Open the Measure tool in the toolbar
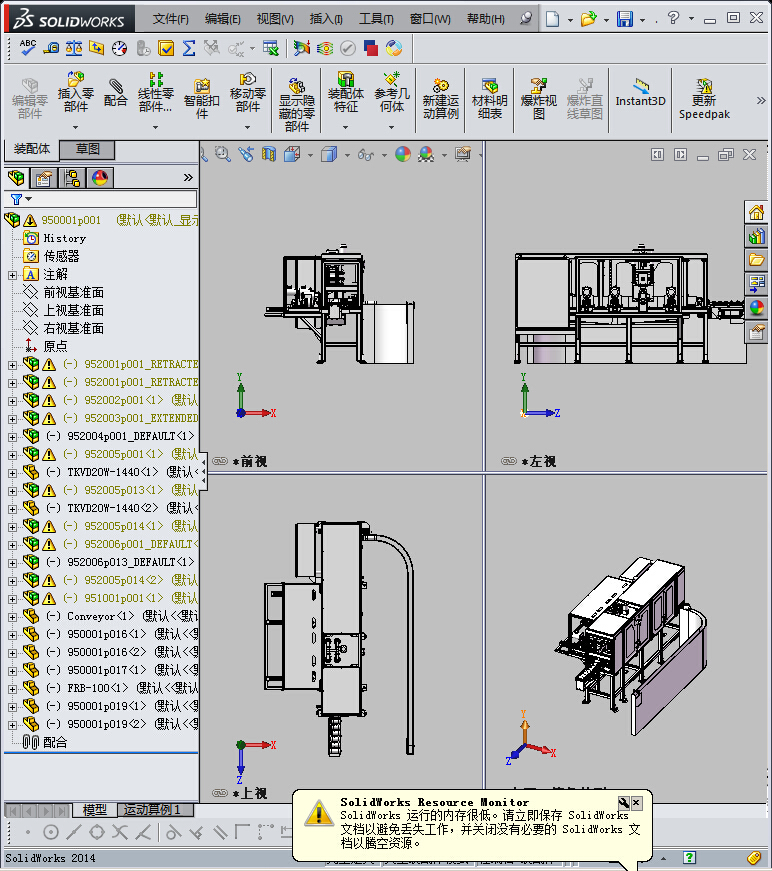Image resolution: width=772 pixels, height=871 pixels. [x=51, y=48]
